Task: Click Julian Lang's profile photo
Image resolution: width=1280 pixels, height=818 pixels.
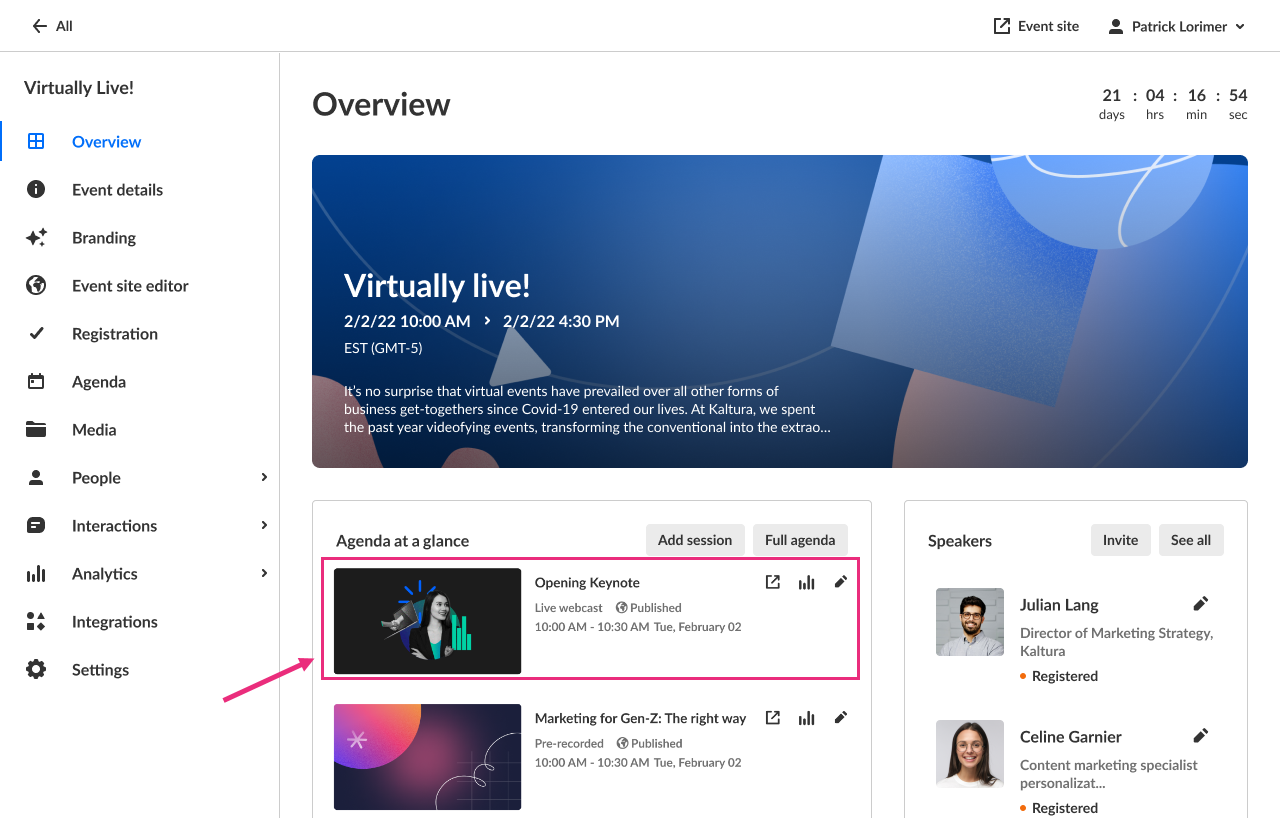Action: [970, 622]
